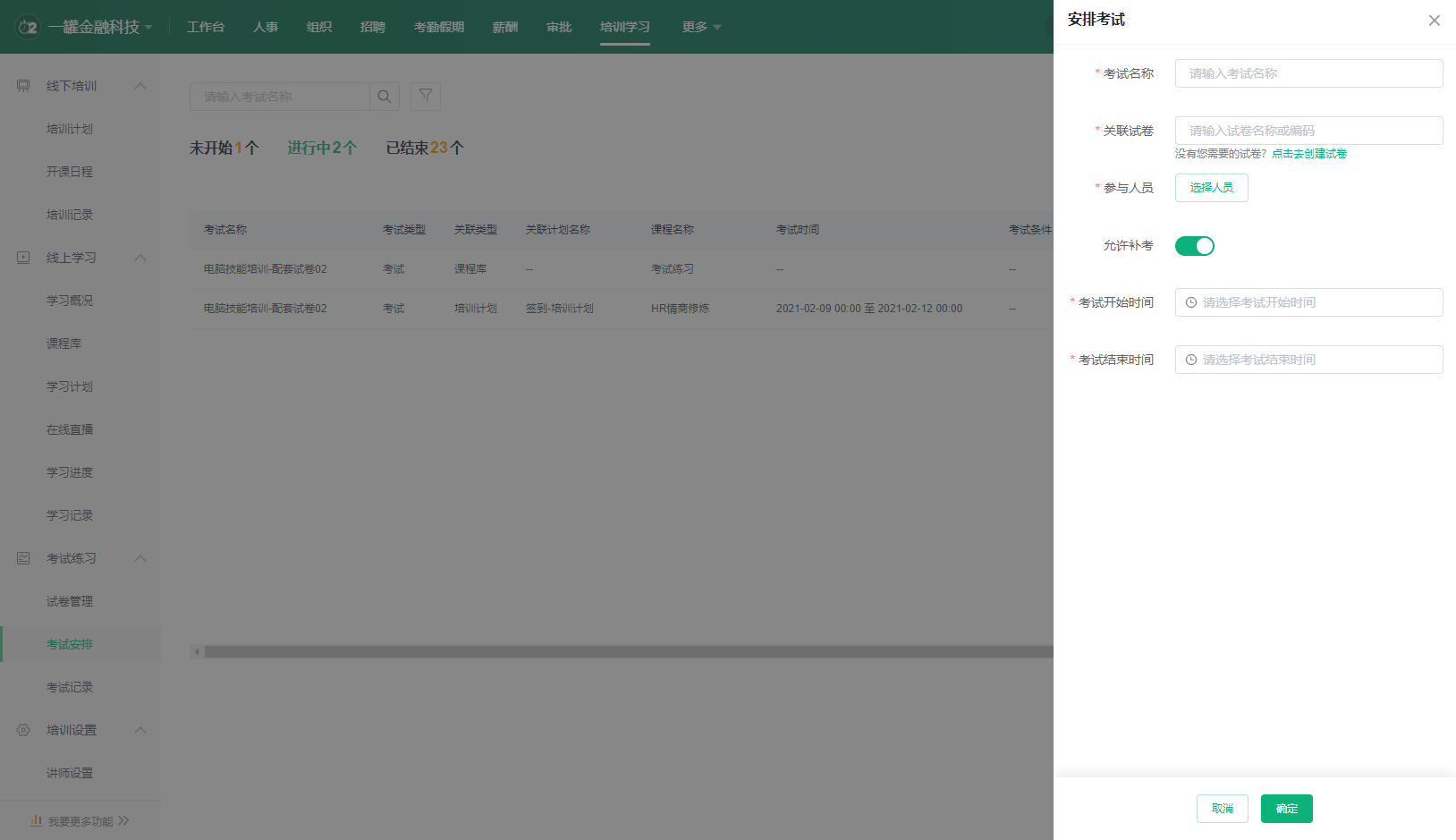
Task: Click the 签到-培训计划 cell
Action: 560,309
